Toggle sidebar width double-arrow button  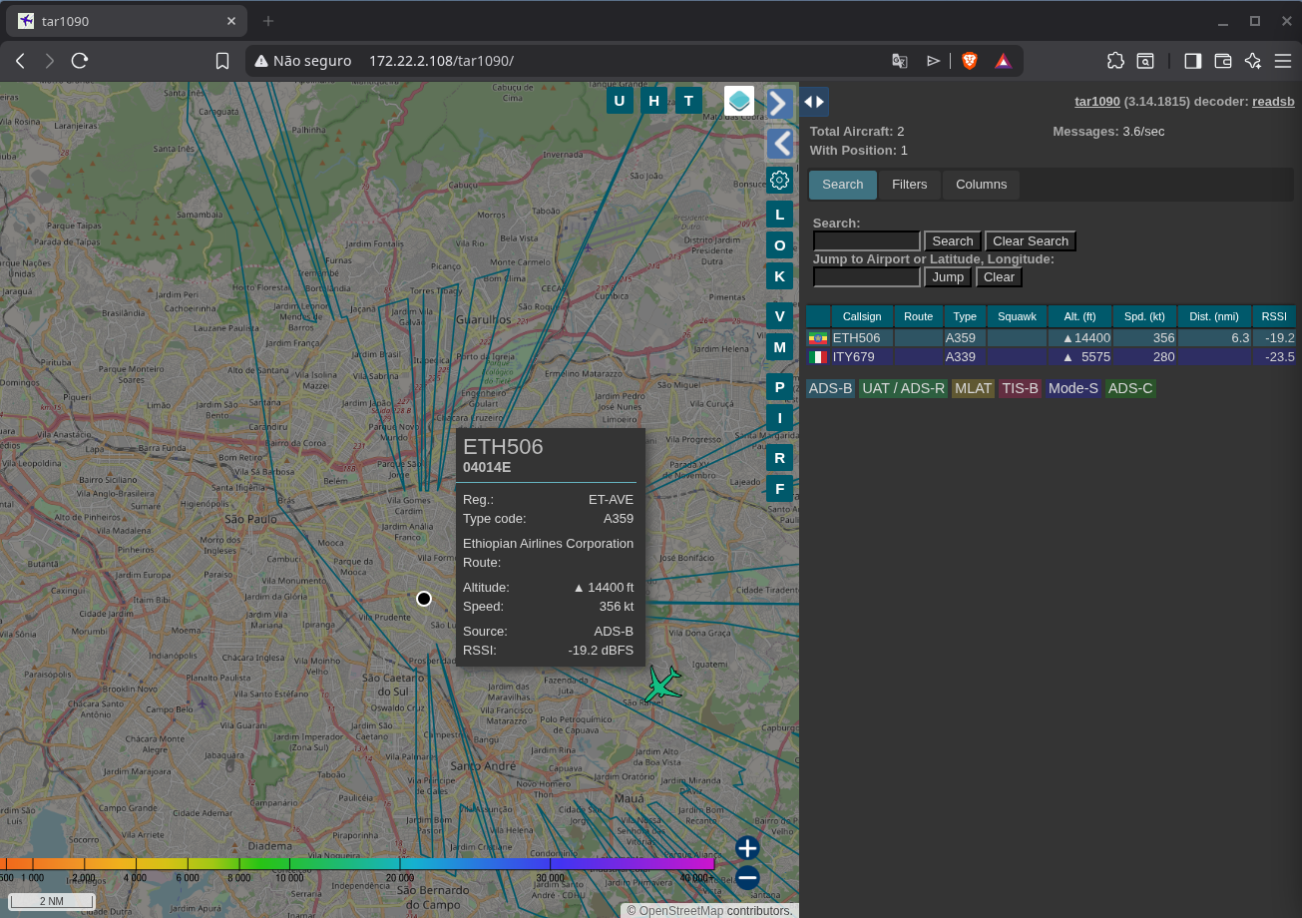[814, 102]
